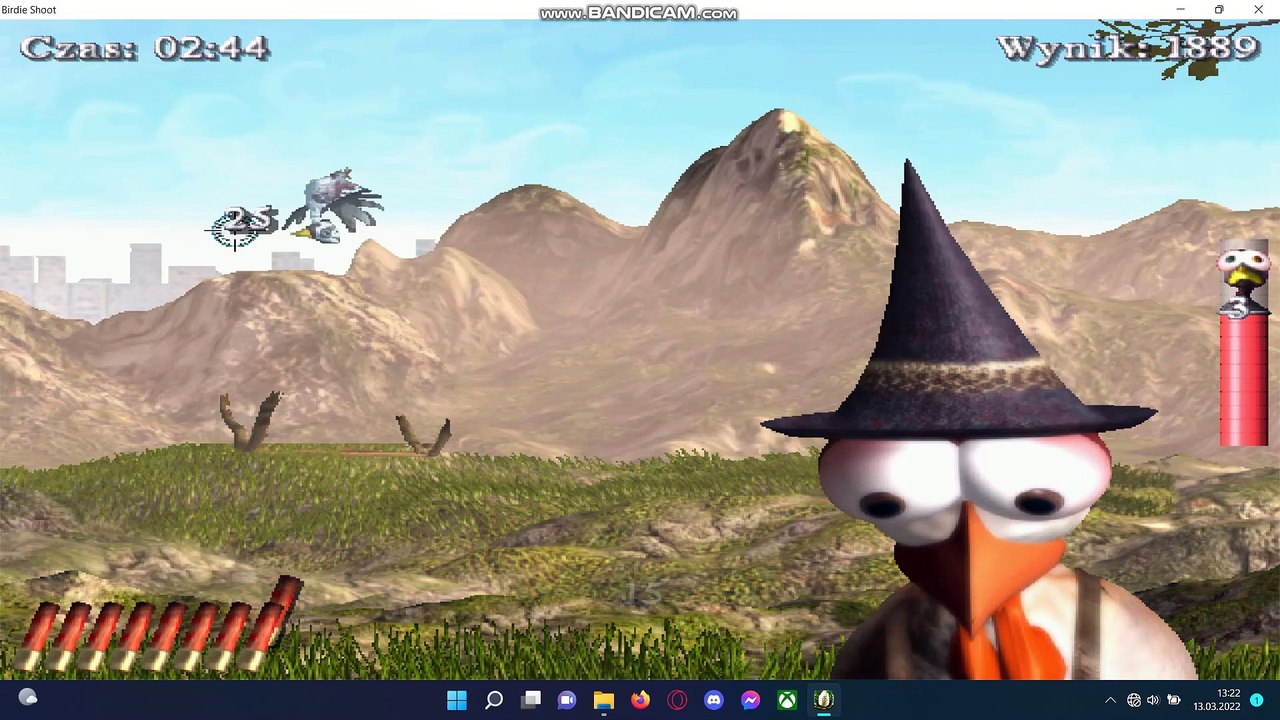The width and height of the screenshot is (1280, 720).
Task: Open the clock and calendar flyout
Action: (1216, 700)
